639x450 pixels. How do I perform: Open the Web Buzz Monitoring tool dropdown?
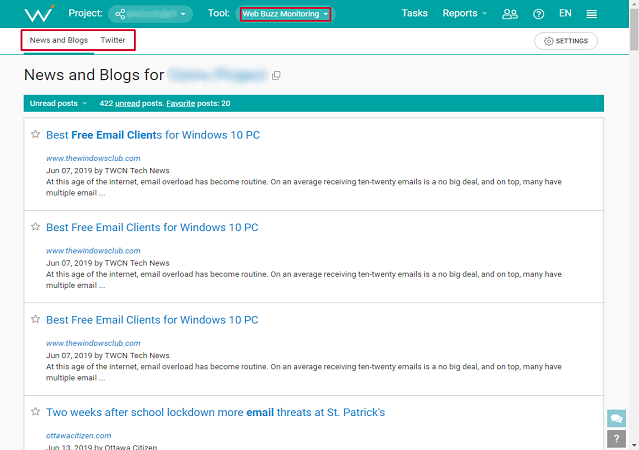pos(285,14)
